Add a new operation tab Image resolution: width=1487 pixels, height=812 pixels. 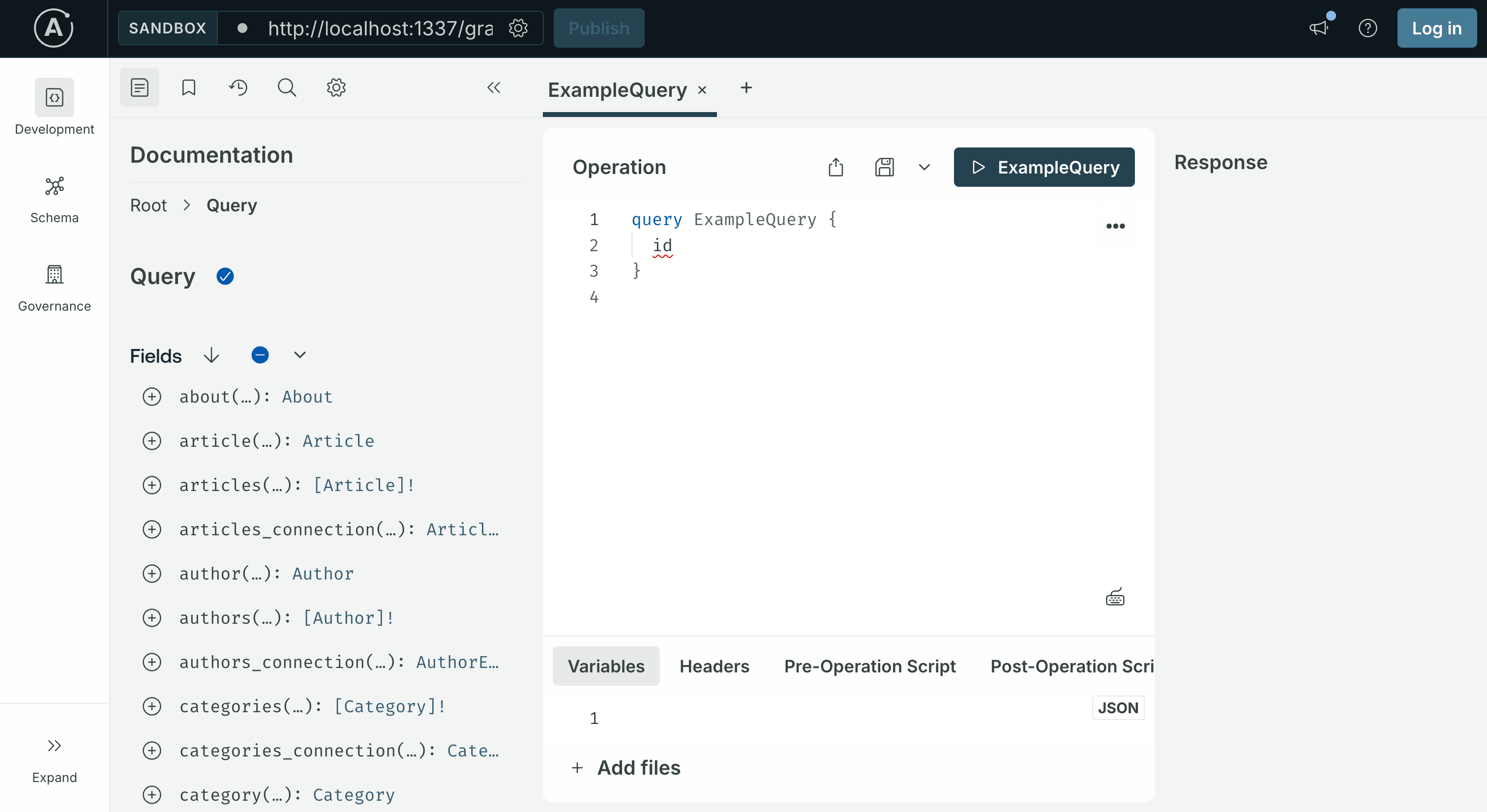(746, 87)
